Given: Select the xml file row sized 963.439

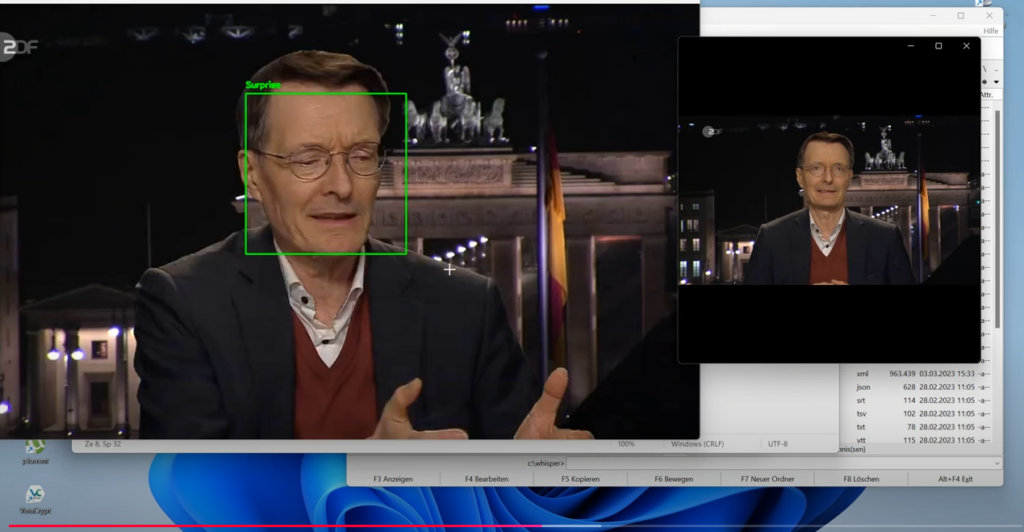Looking at the screenshot, I should (x=922, y=374).
